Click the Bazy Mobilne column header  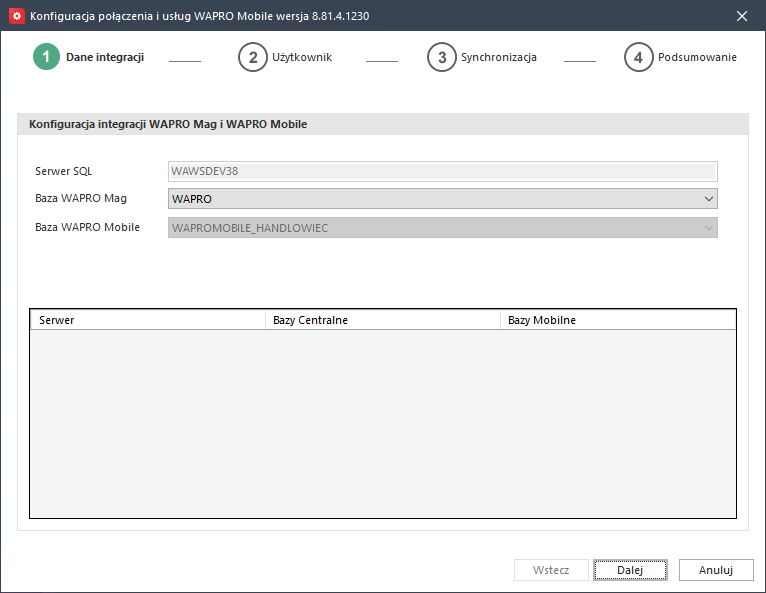(x=617, y=320)
